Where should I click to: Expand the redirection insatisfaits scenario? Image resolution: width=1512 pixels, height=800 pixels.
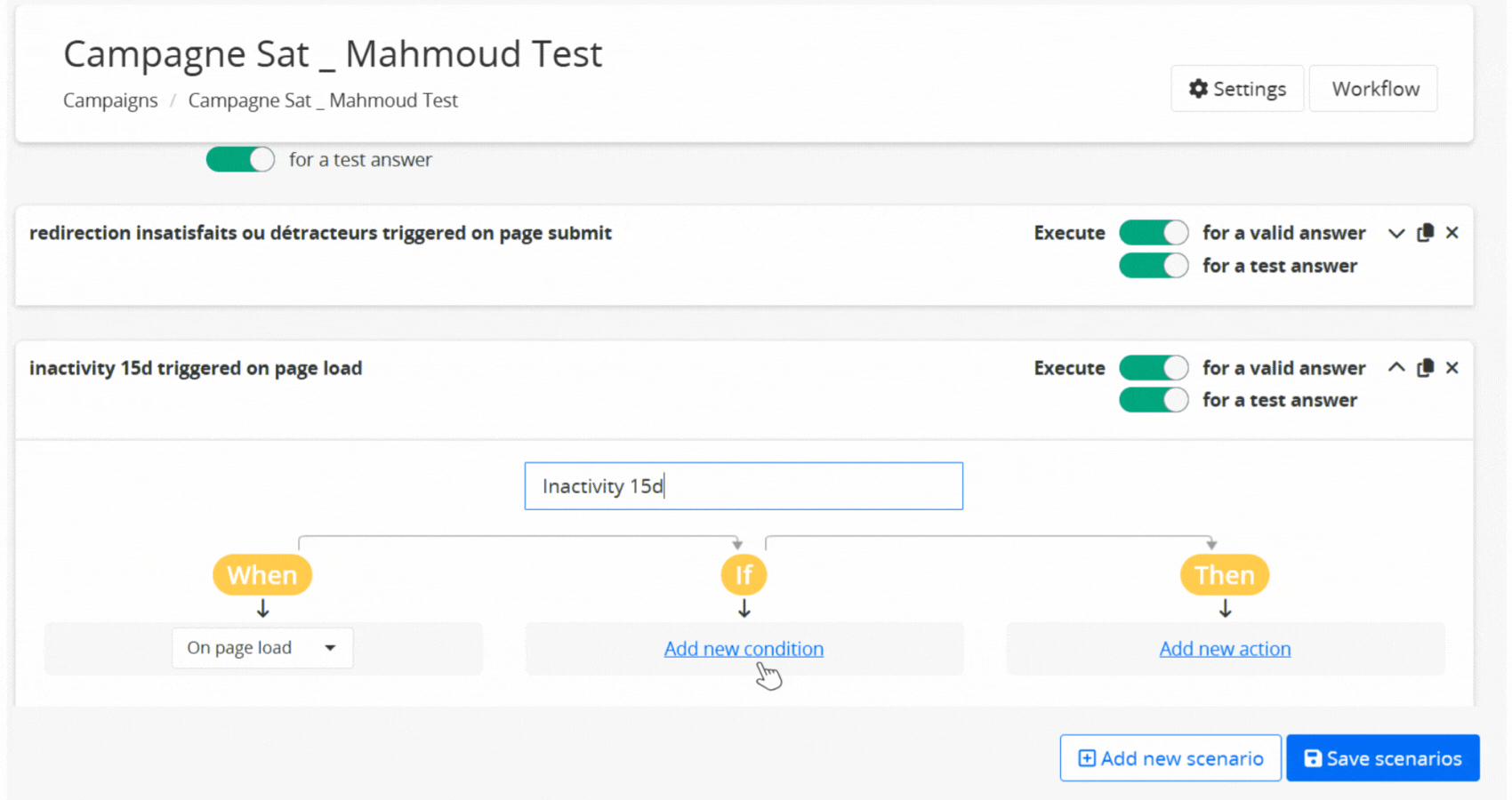tap(1396, 233)
